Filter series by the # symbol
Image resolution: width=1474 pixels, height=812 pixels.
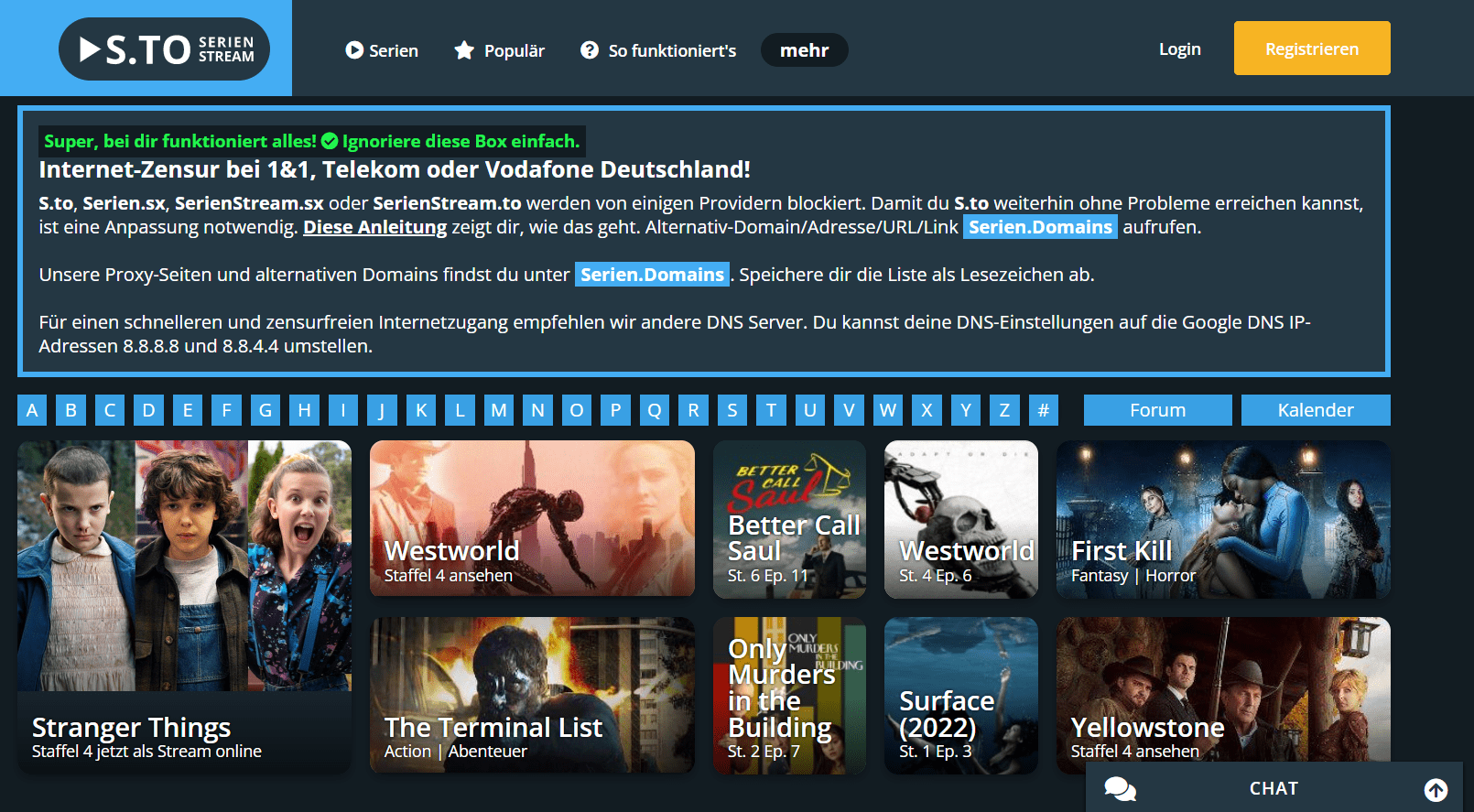click(1044, 410)
